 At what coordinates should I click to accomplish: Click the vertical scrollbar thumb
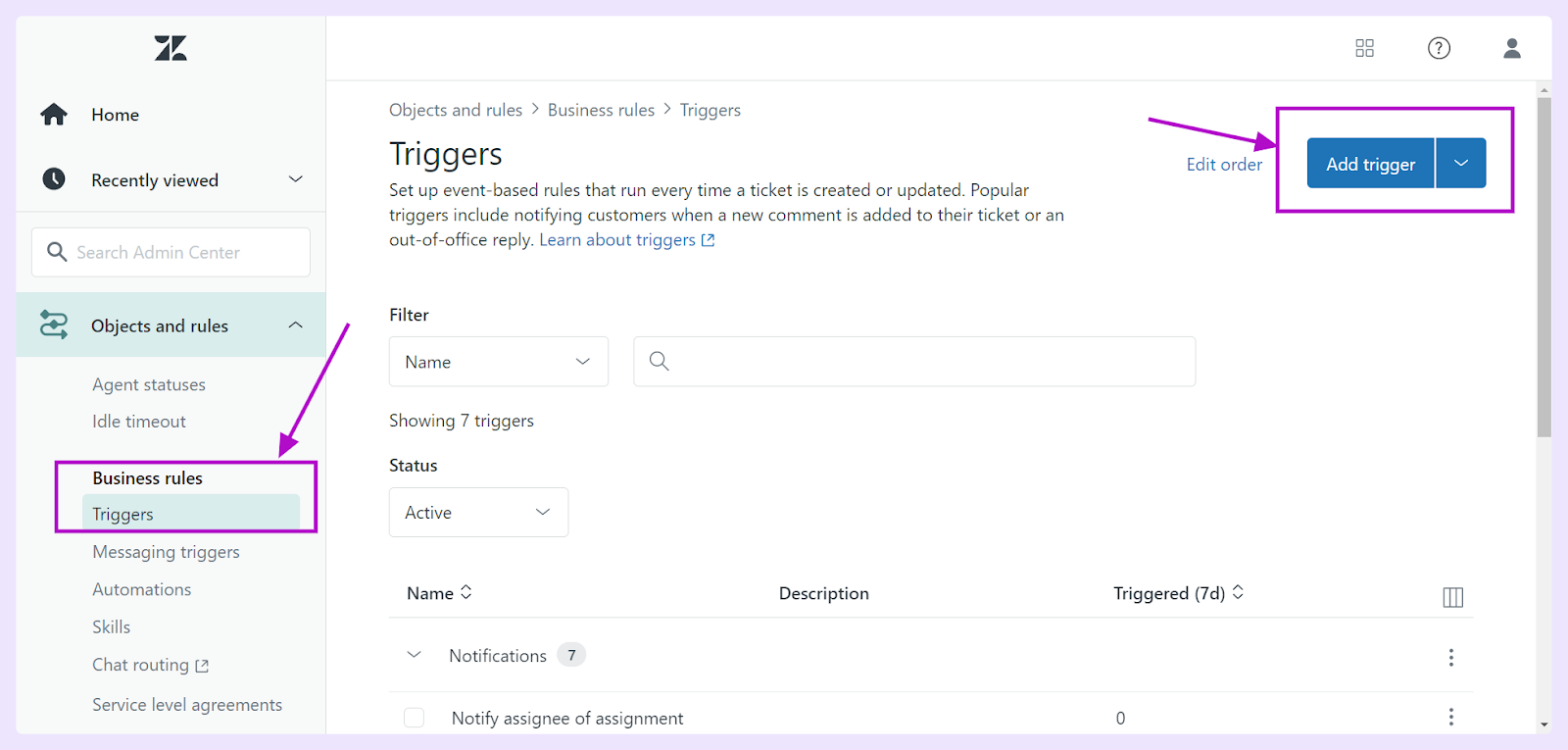click(1544, 267)
